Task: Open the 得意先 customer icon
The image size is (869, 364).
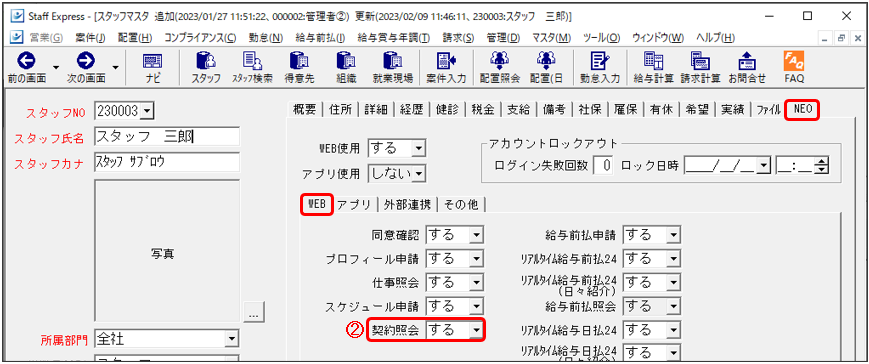Action: pos(299,67)
